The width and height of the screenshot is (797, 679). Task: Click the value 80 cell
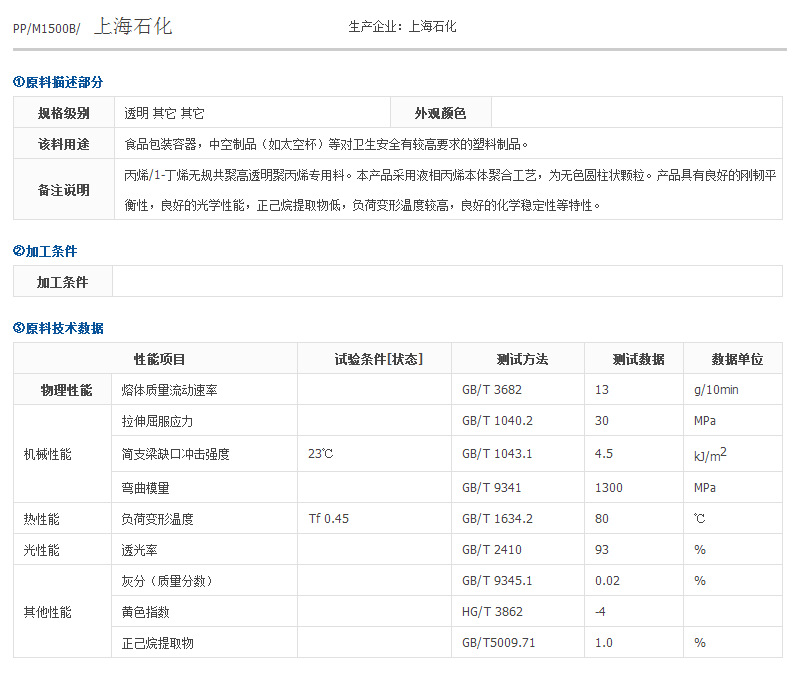tap(634, 518)
